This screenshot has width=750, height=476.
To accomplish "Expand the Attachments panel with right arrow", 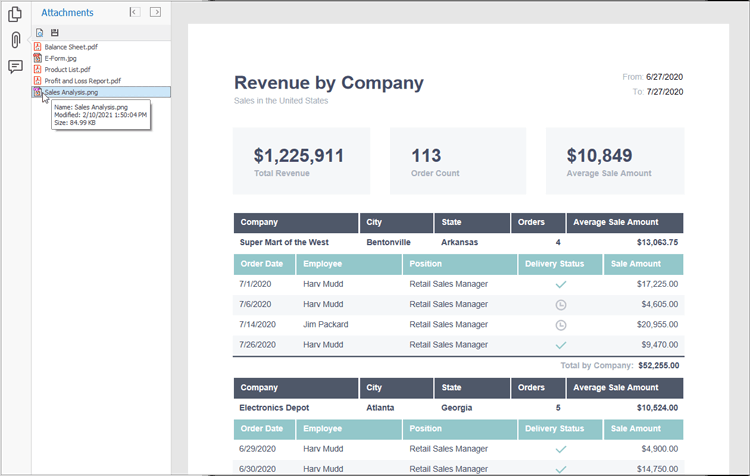I will tap(155, 12).
